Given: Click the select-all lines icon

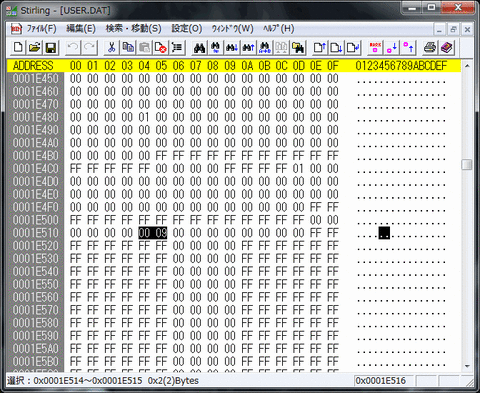Looking at the screenshot, I should point(177,48).
